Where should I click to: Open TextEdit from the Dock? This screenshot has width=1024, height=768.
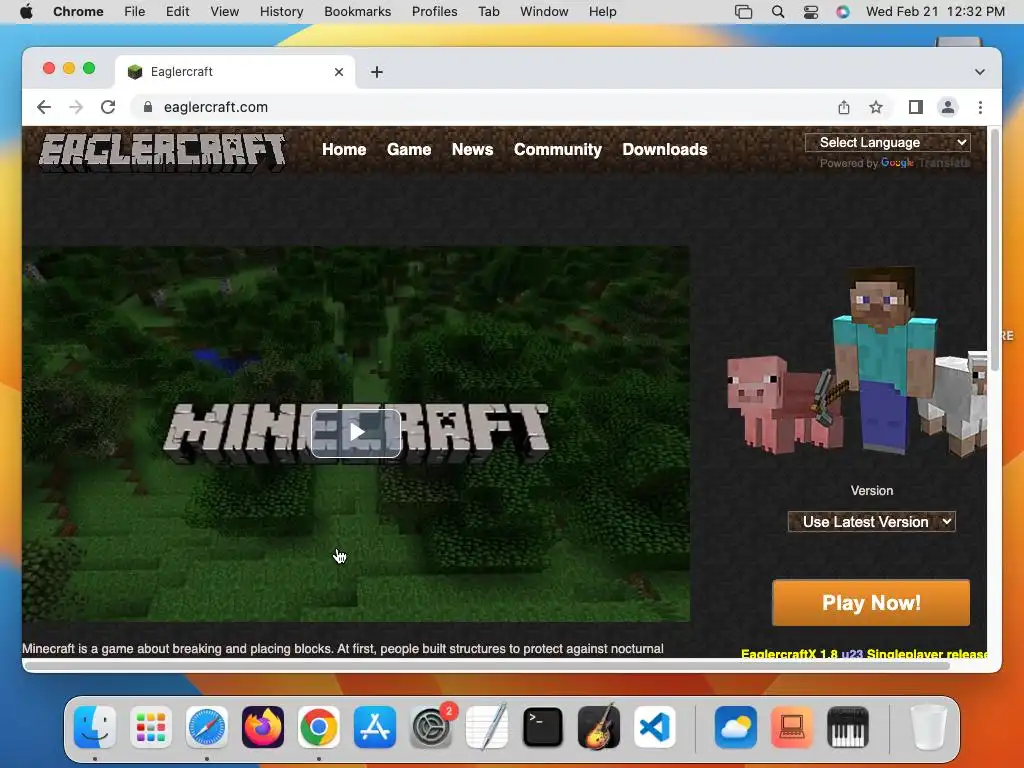pyautogui.click(x=487, y=727)
